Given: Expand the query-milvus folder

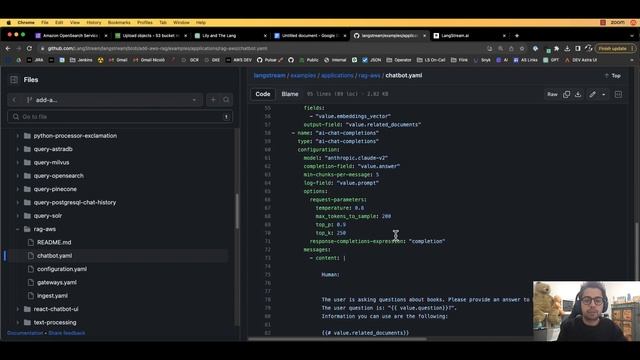Looking at the screenshot, I should pos(18,162).
